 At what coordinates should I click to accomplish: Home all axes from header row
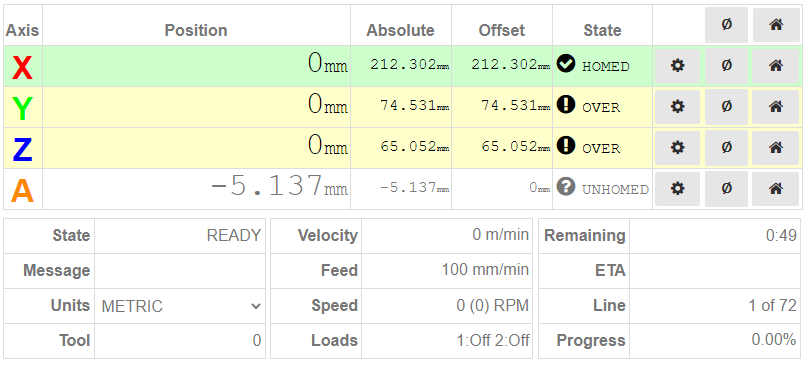tap(776, 25)
